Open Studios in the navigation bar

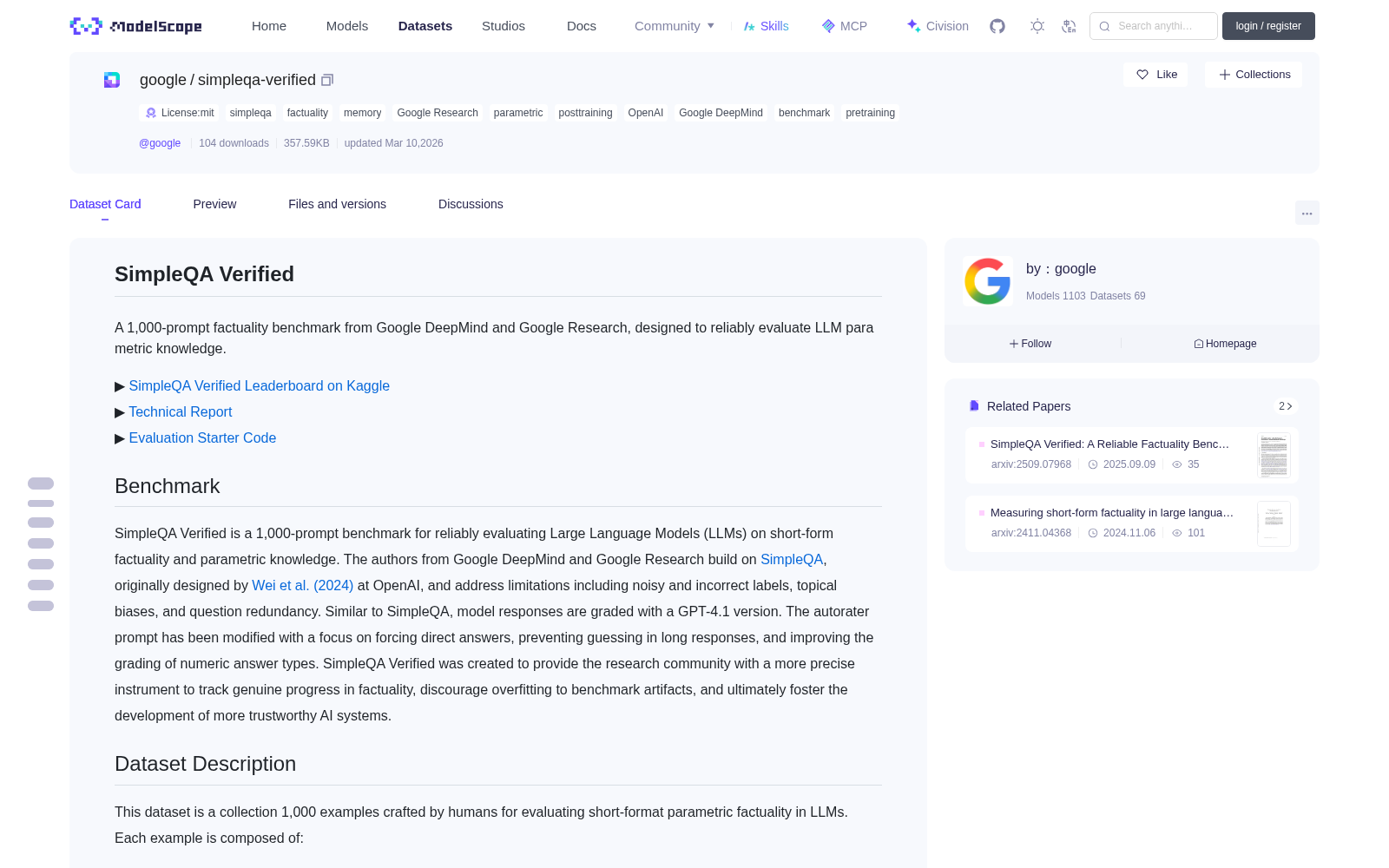pos(504,26)
